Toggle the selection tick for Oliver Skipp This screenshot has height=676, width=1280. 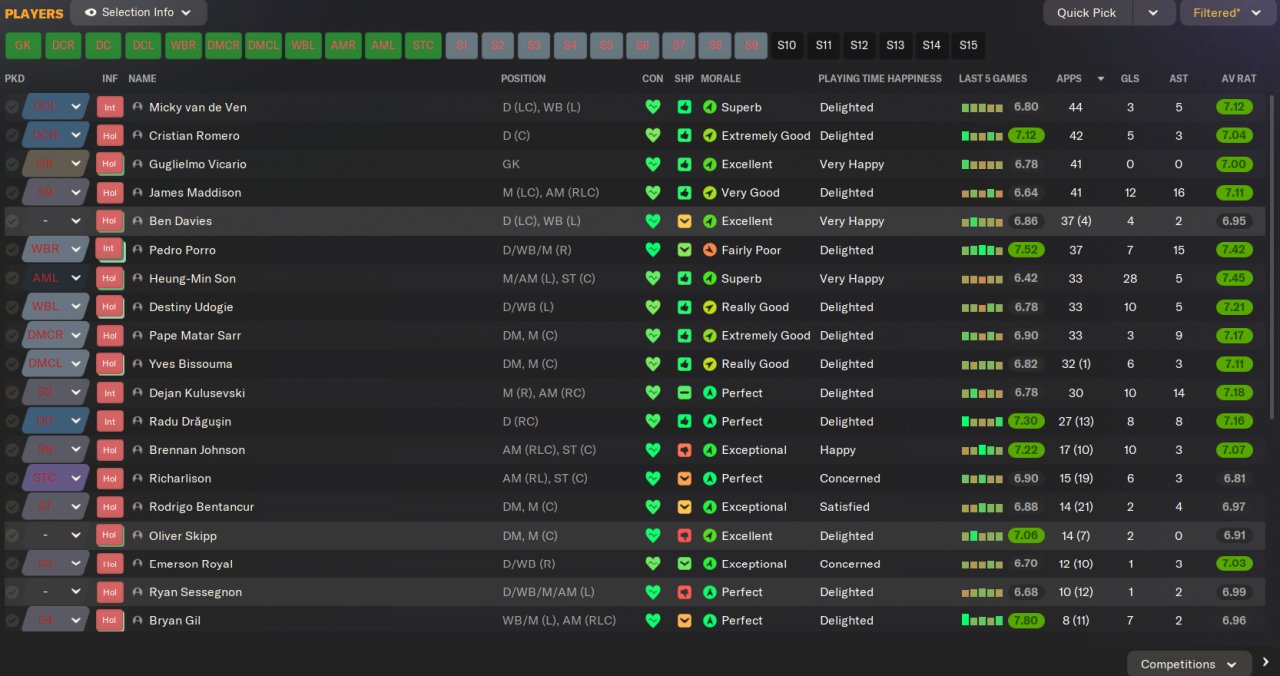click(x=12, y=536)
